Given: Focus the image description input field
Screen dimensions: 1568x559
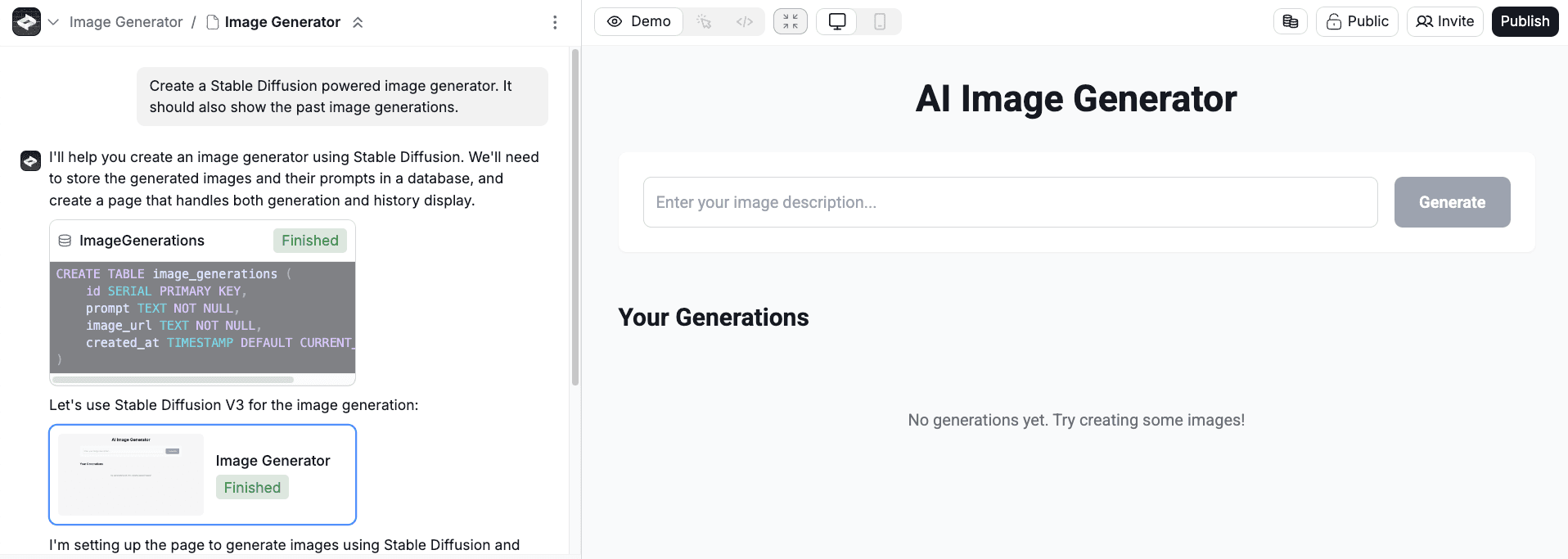Looking at the screenshot, I should tap(1010, 202).
